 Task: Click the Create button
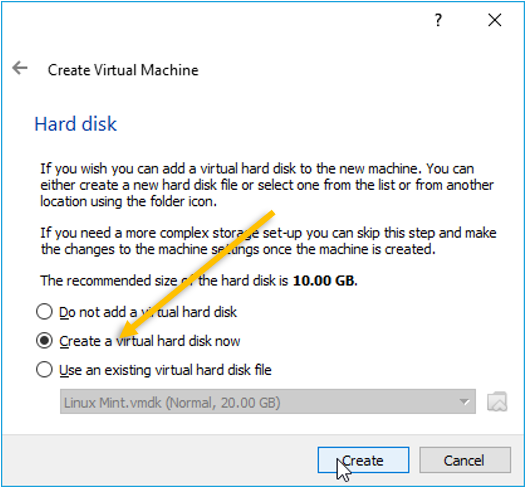click(x=363, y=460)
